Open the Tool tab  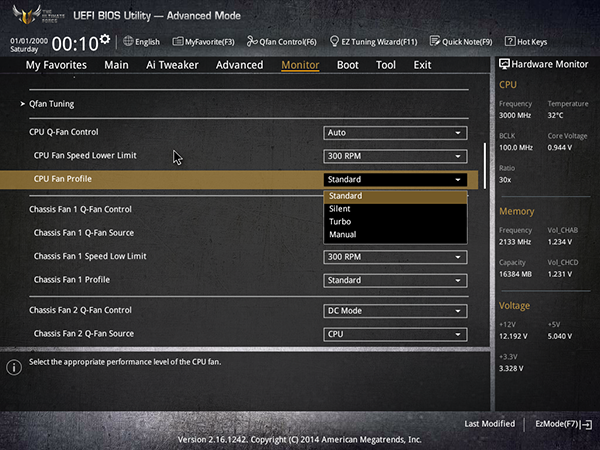(386, 65)
